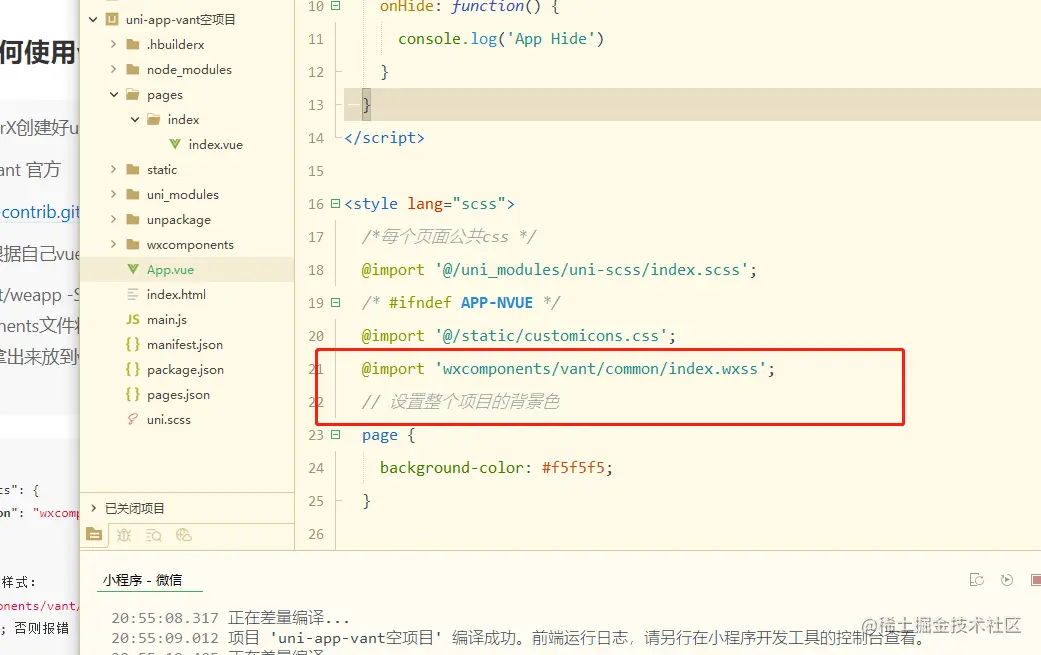Click the background-color: #f5f5f5 declaration
The image size is (1041, 655).
point(496,468)
